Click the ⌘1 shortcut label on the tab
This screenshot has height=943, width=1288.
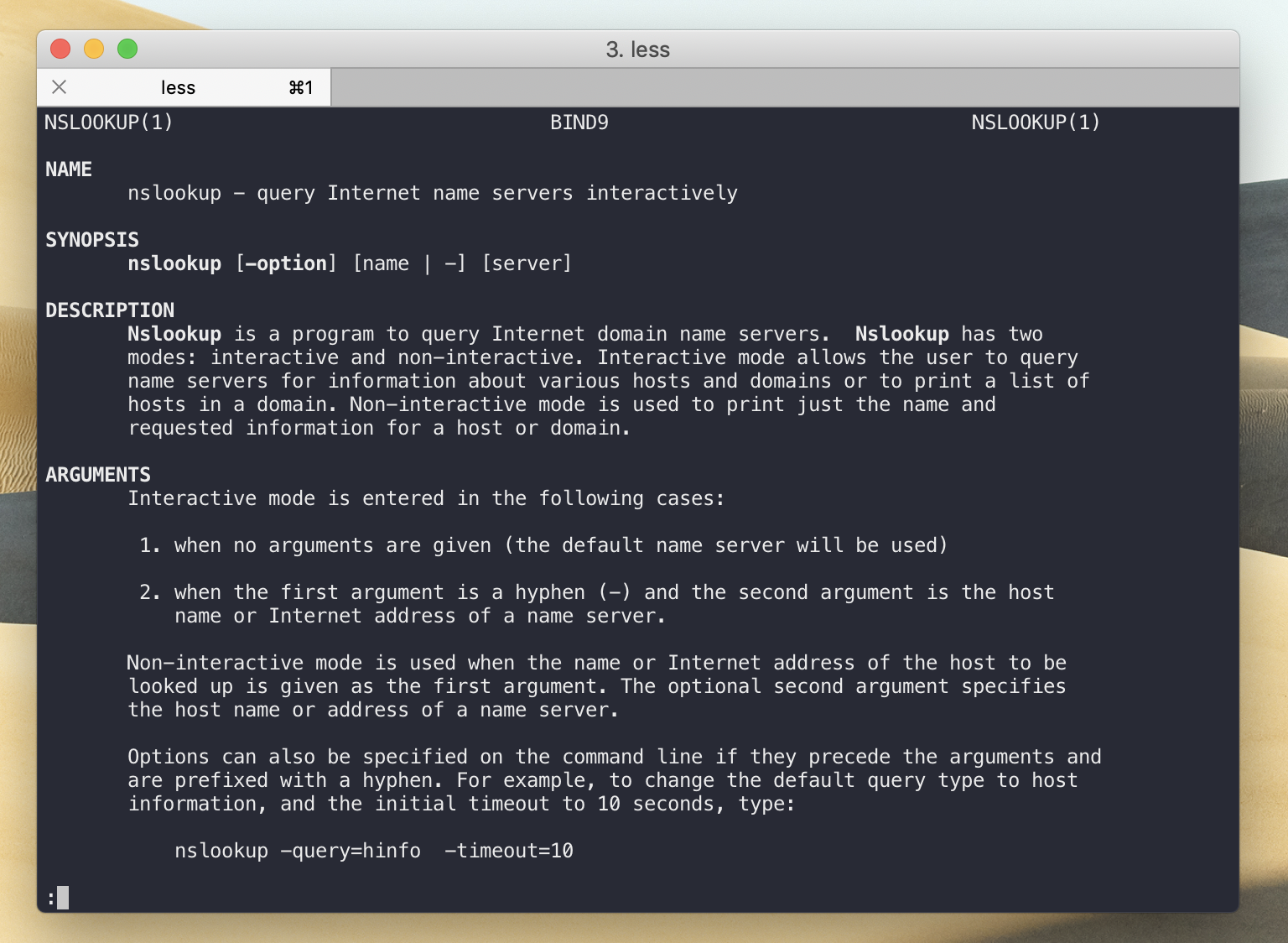coord(300,87)
